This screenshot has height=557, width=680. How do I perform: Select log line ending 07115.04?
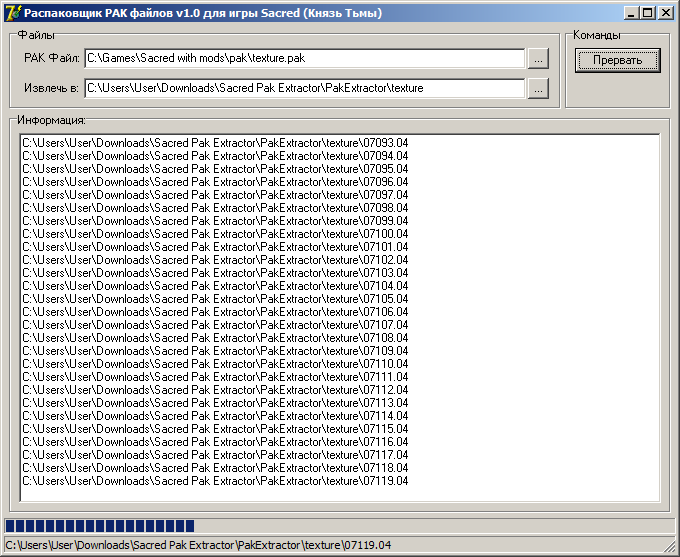(x=215, y=429)
